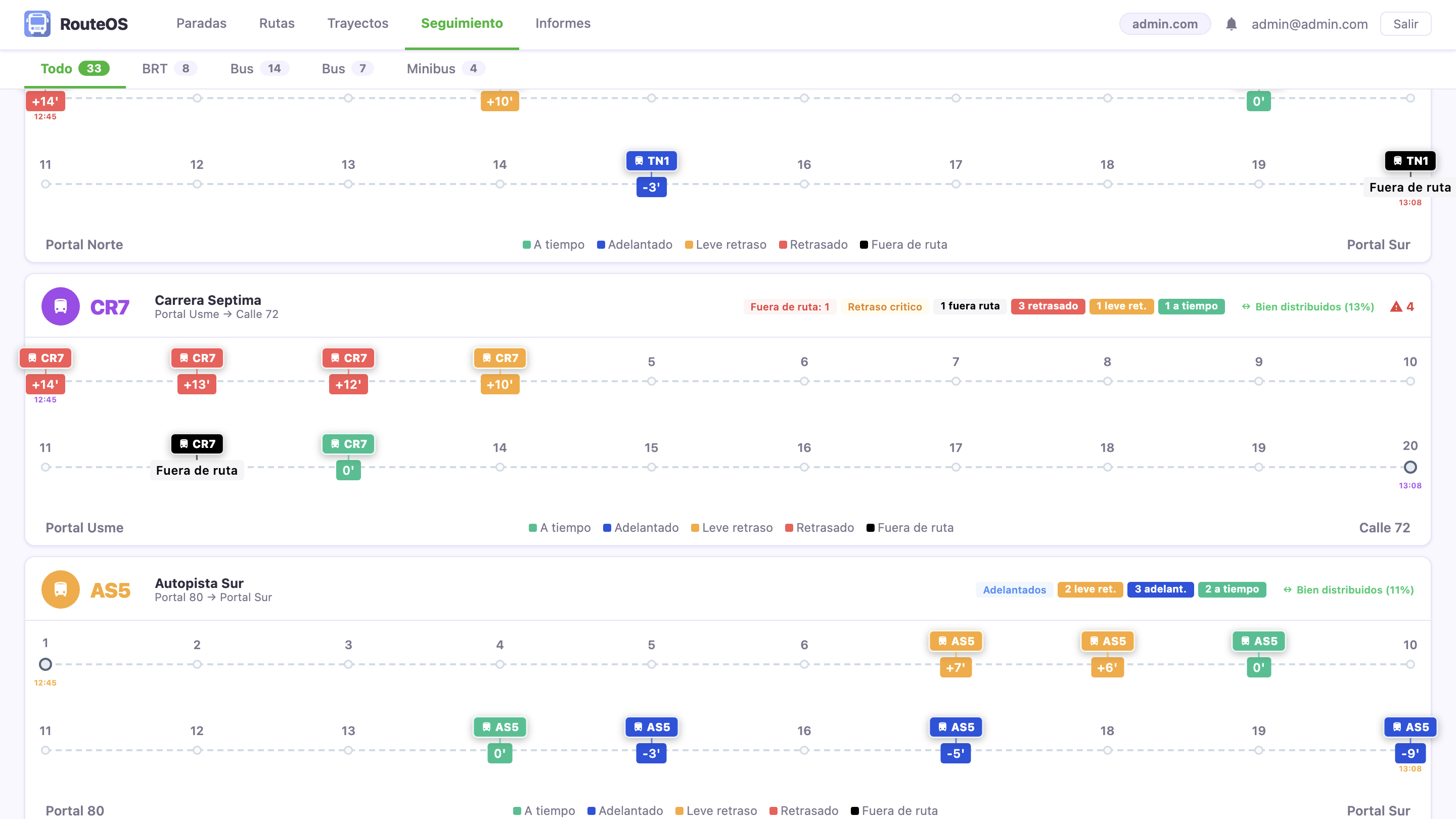The image size is (1456, 819).
Task: Click the CR7 '1 fuera ruta' badge
Action: [x=970, y=306]
